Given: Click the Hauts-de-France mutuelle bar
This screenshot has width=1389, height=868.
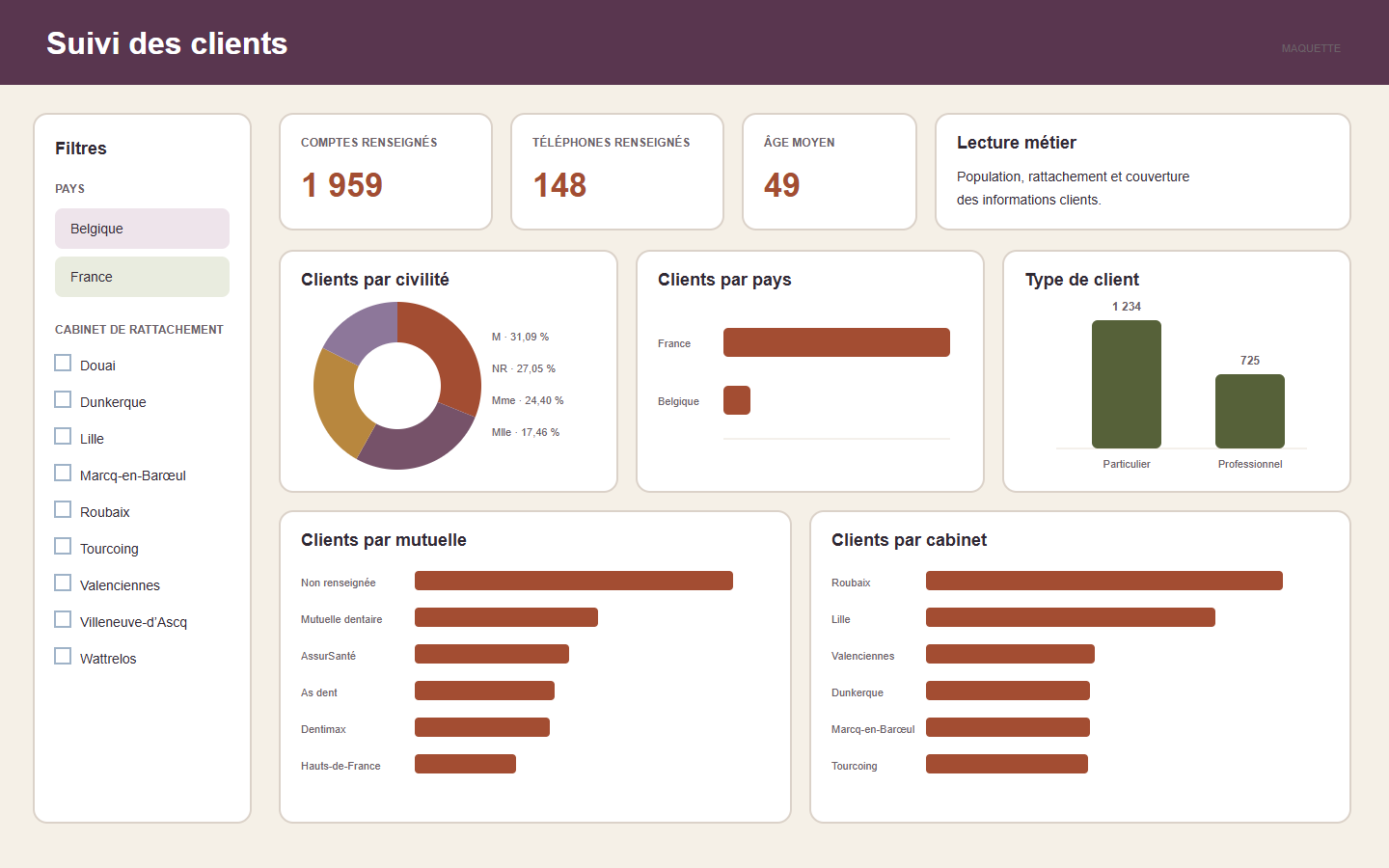Looking at the screenshot, I should 465,764.
